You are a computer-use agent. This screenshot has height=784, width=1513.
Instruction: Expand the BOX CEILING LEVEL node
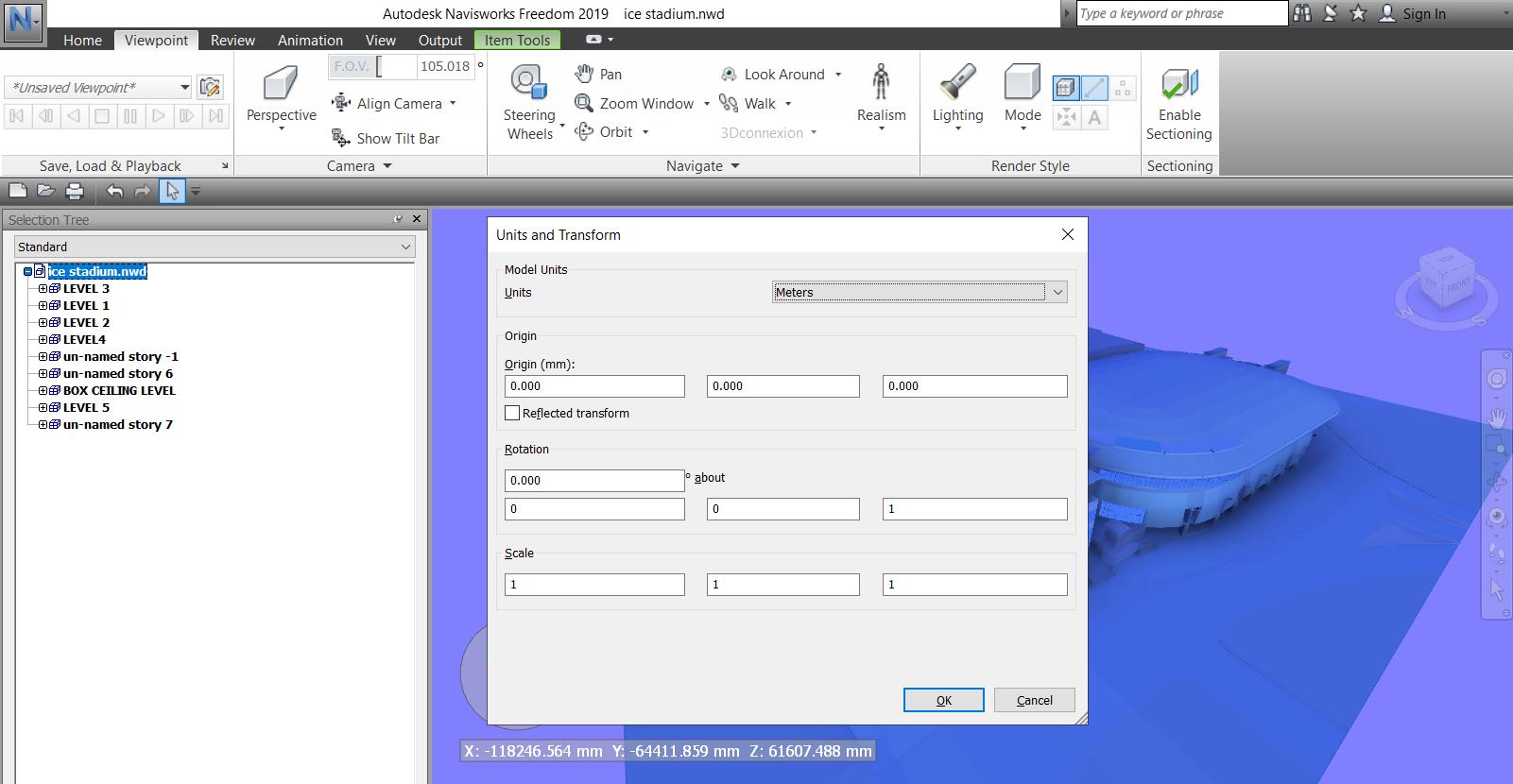click(x=43, y=390)
